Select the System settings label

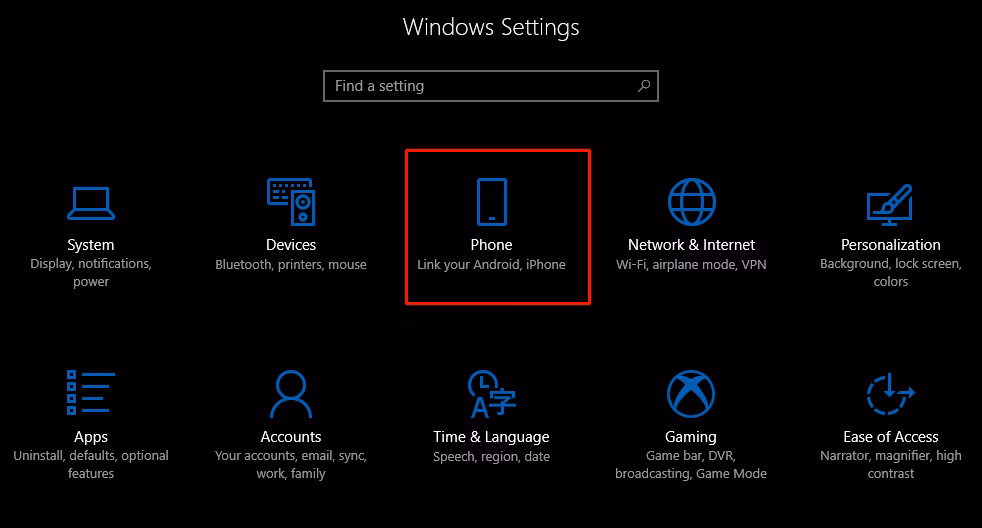point(91,245)
